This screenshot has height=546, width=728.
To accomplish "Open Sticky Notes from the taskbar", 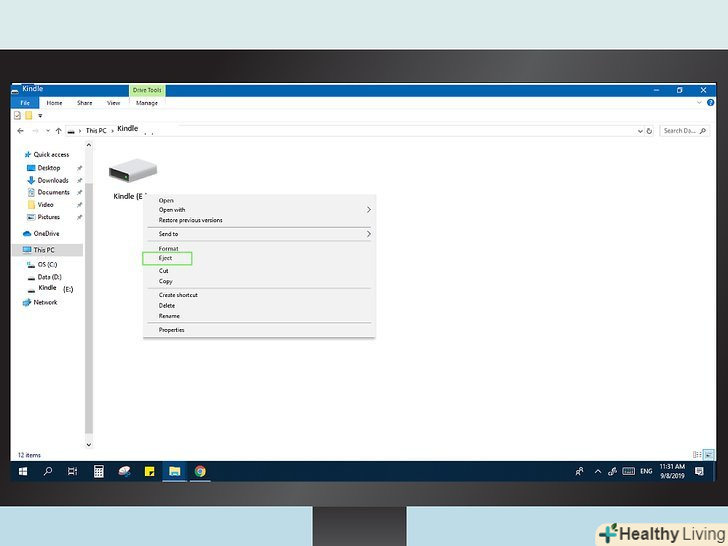I will (x=150, y=471).
